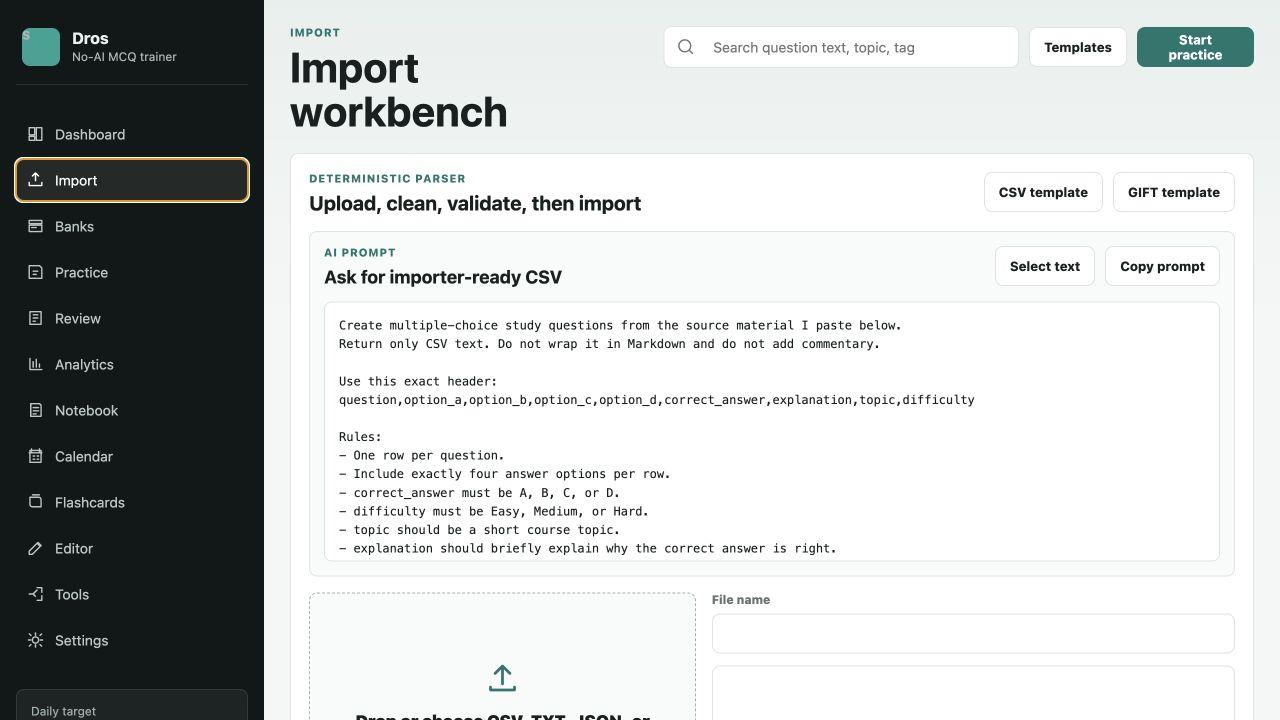Open Editor label in sidebar
1280x720 pixels.
74,548
